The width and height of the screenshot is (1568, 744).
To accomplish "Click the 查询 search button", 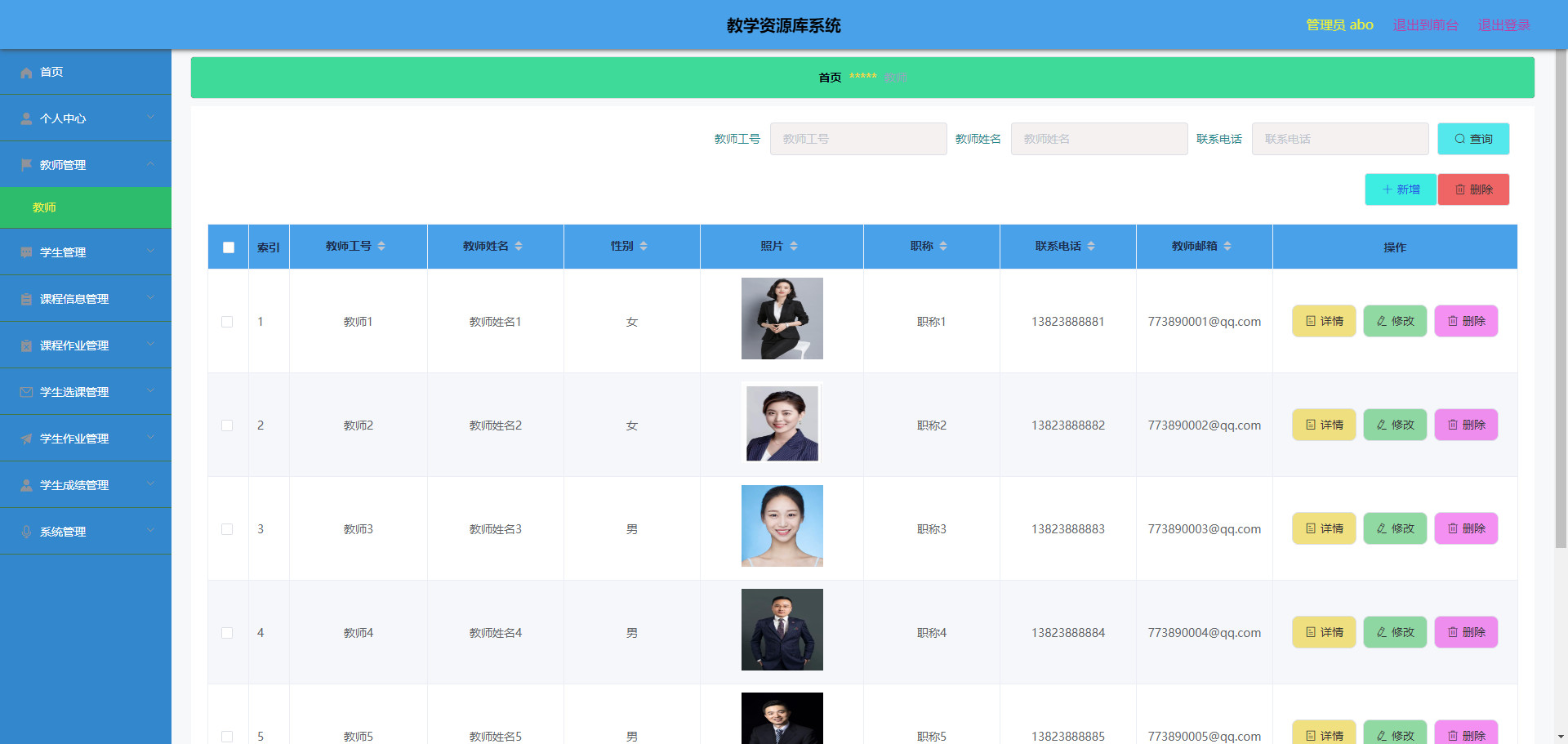I will point(1473,139).
